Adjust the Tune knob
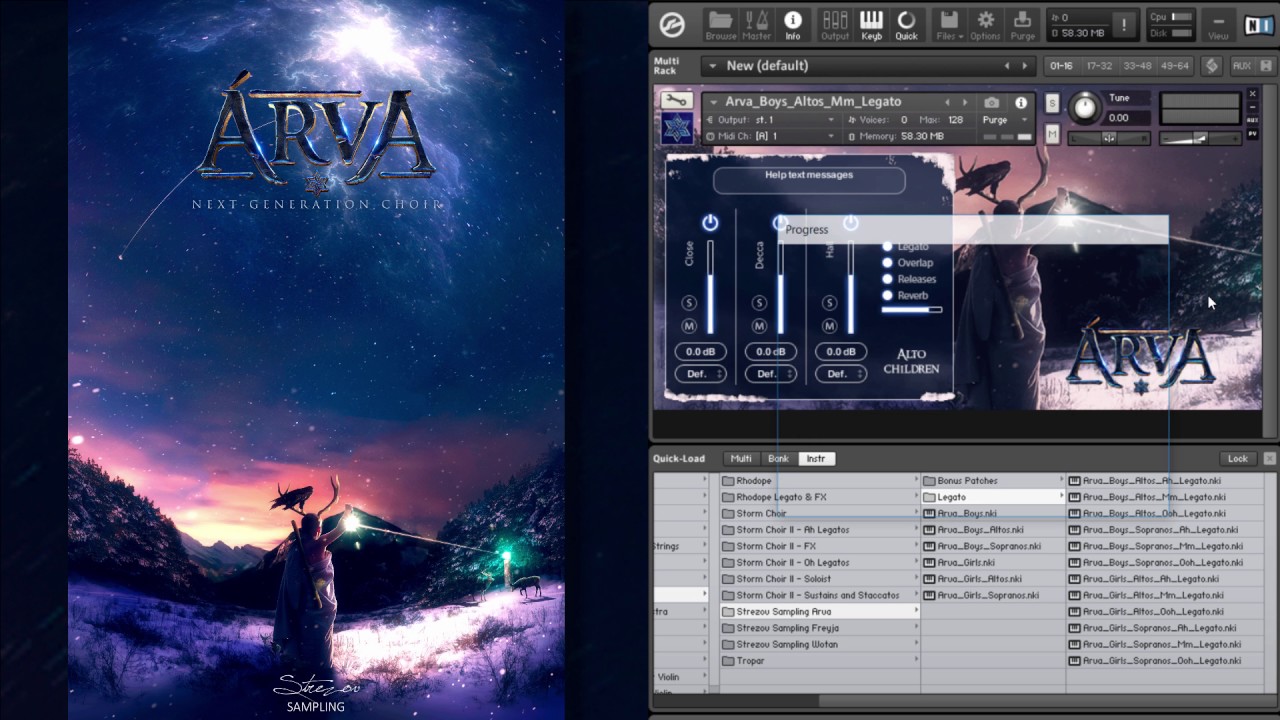The height and width of the screenshot is (720, 1280). coord(1083,107)
